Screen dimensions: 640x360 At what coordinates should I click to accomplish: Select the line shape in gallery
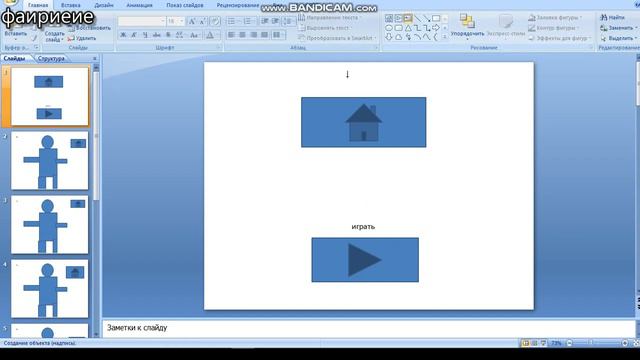[x=417, y=18]
